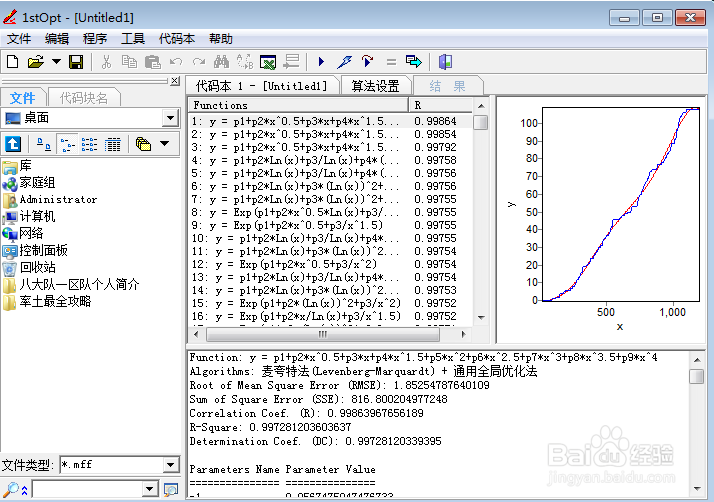This screenshot has width=714, height=502.
Task: Select the list view button
Action: click(89, 144)
